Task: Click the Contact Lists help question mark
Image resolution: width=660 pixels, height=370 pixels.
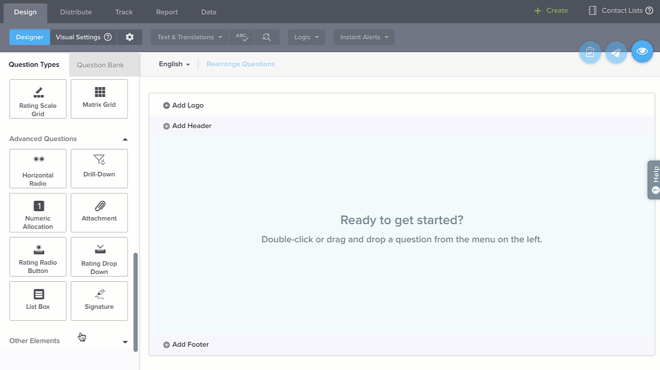Action: click(649, 11)
